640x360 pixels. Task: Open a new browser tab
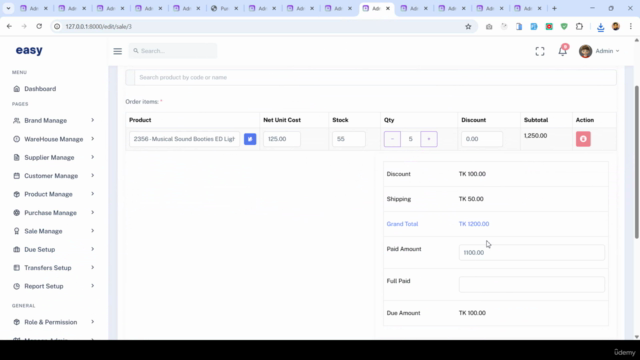[x=554, y=8]
